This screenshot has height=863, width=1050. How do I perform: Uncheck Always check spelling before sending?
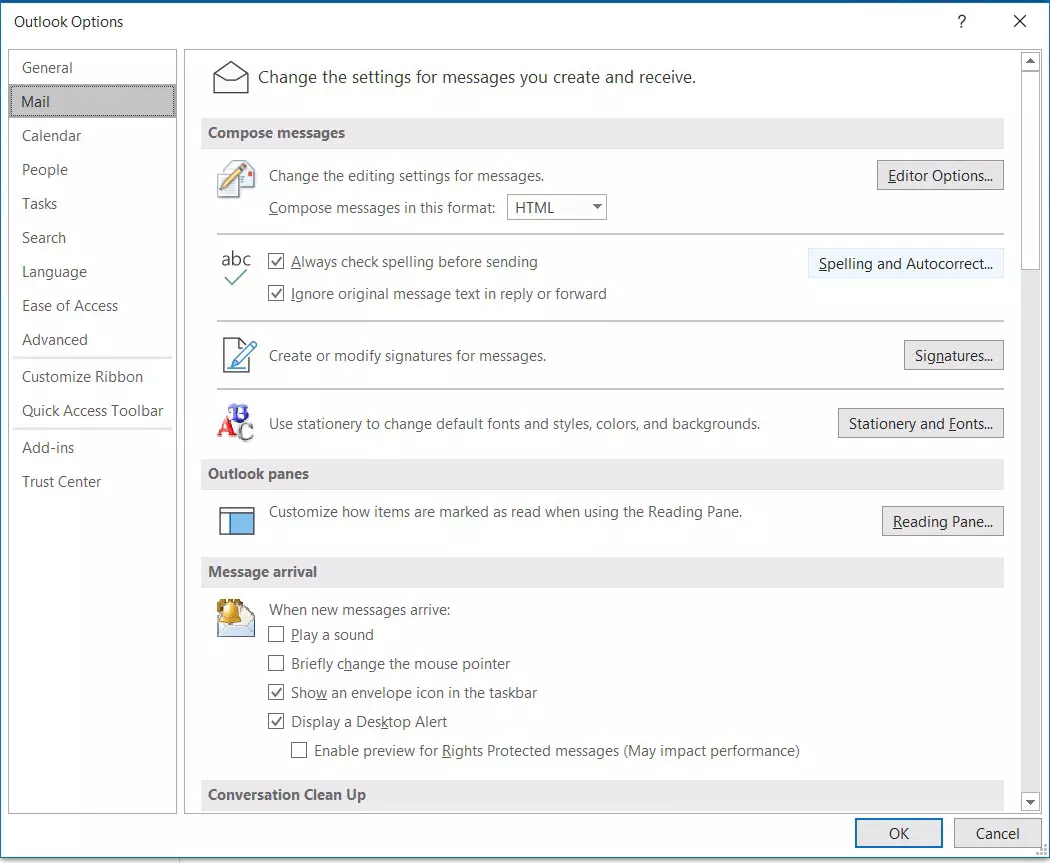[277, 261]
